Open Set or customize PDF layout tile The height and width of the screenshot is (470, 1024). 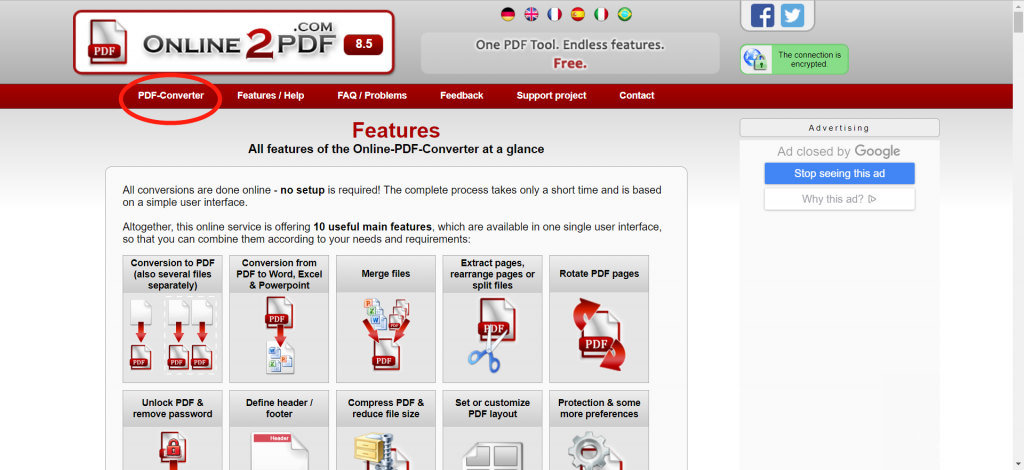[492, 430]
